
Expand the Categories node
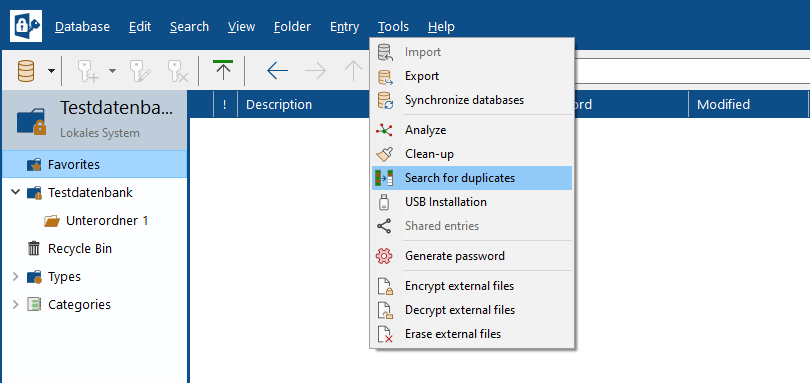(x=15, y=304)
